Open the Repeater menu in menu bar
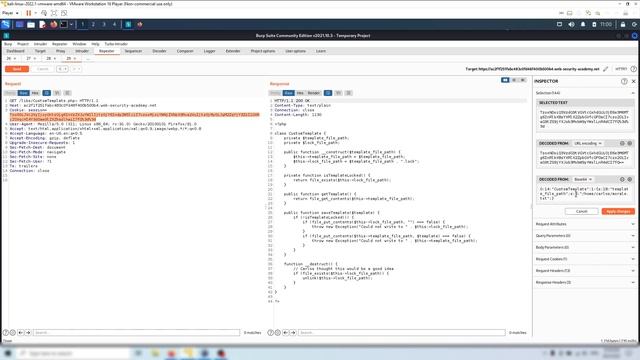 tap(60, 44)
